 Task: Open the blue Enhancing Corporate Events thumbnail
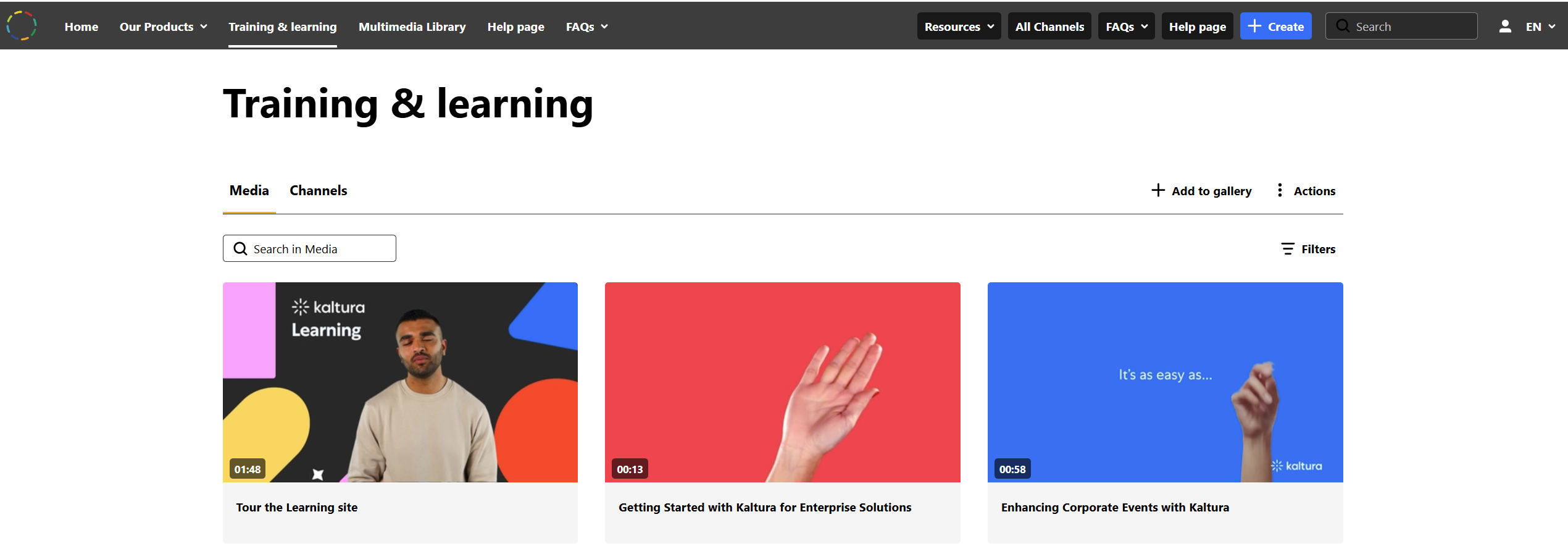pyautogui.click(x=1166, y=382)
